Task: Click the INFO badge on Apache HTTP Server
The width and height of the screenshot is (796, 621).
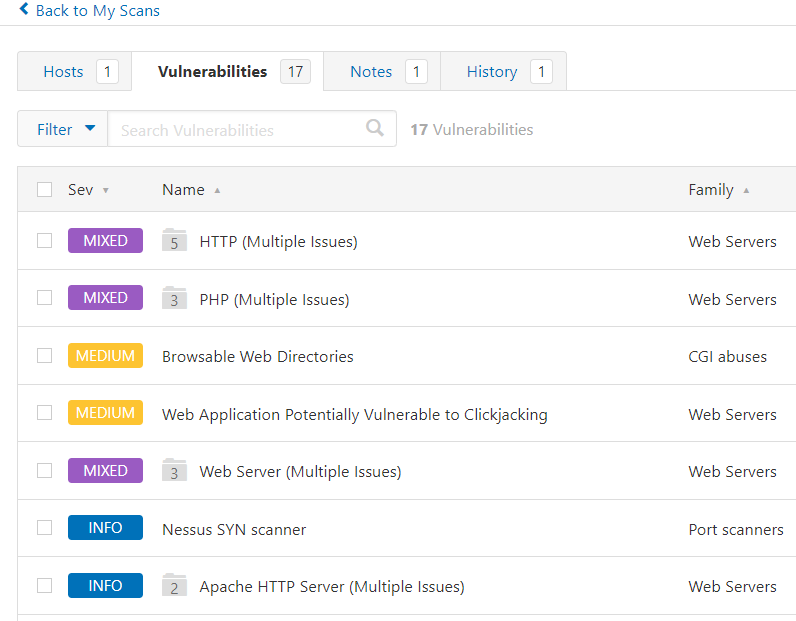Action: (106, 585)
